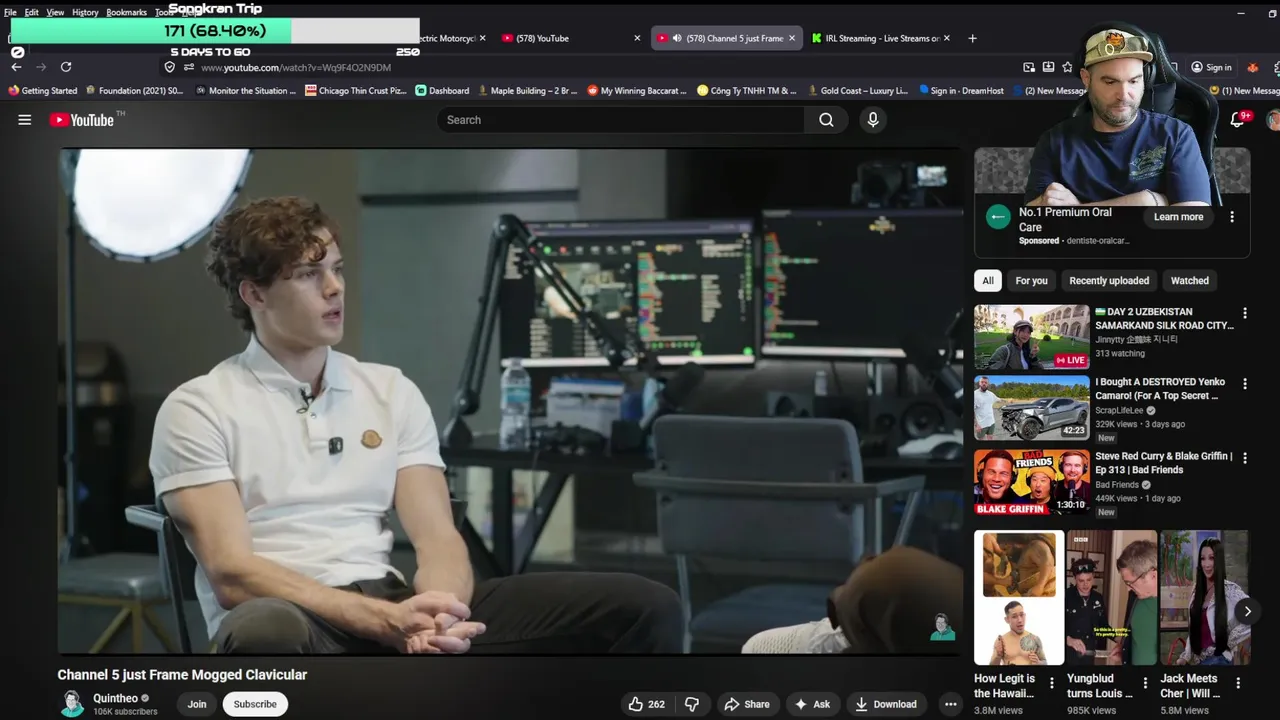The width and height of the screenshot is (1280, 720).
Task: Open the DAY 2 UZBEKISTAN live stream thumbnail
Action: click(x=1032, y=337)
